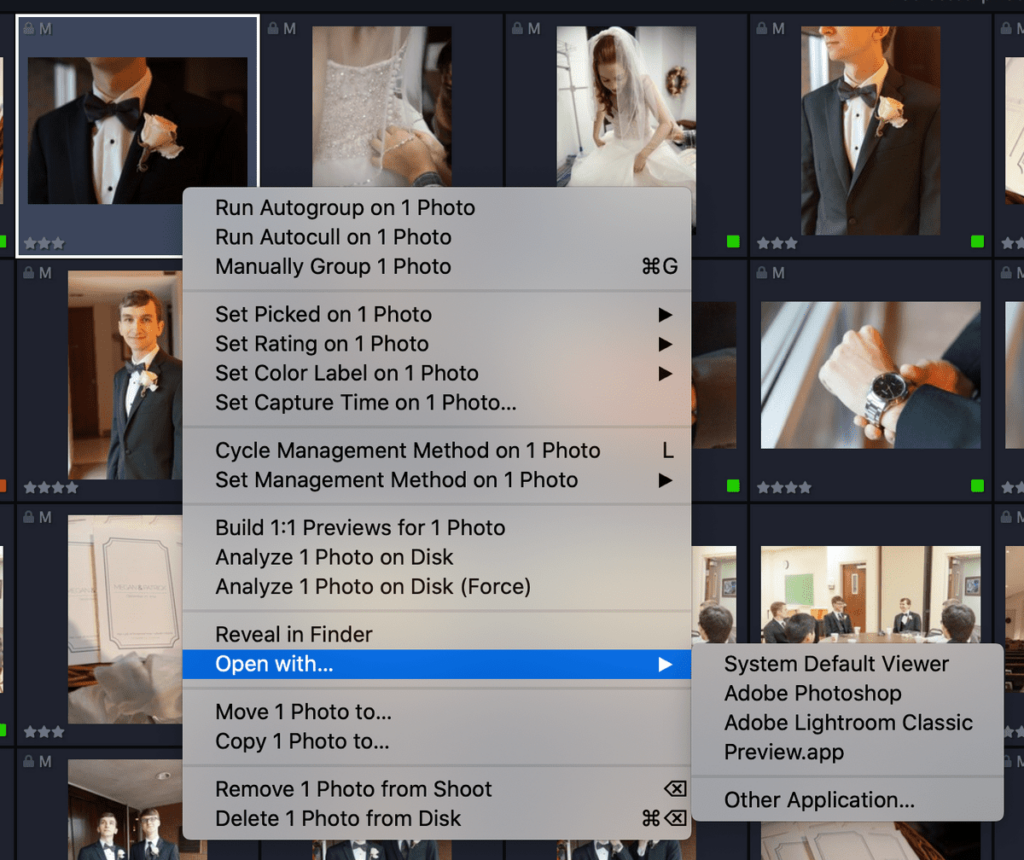Click green label on groom bow tie photo
The image size is (1024, 860).
click(x=978, y=242)
